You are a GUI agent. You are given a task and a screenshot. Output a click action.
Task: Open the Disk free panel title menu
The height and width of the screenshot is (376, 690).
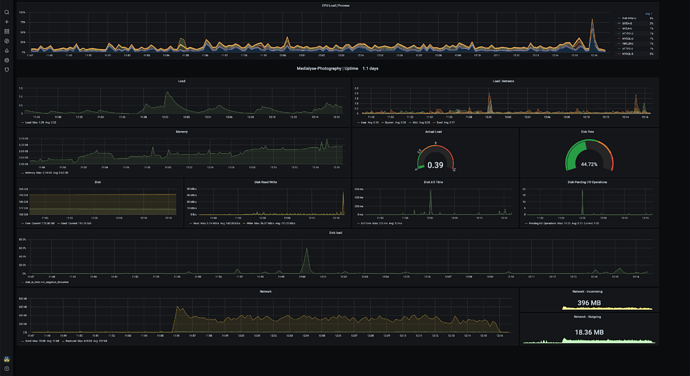[587, 132]
